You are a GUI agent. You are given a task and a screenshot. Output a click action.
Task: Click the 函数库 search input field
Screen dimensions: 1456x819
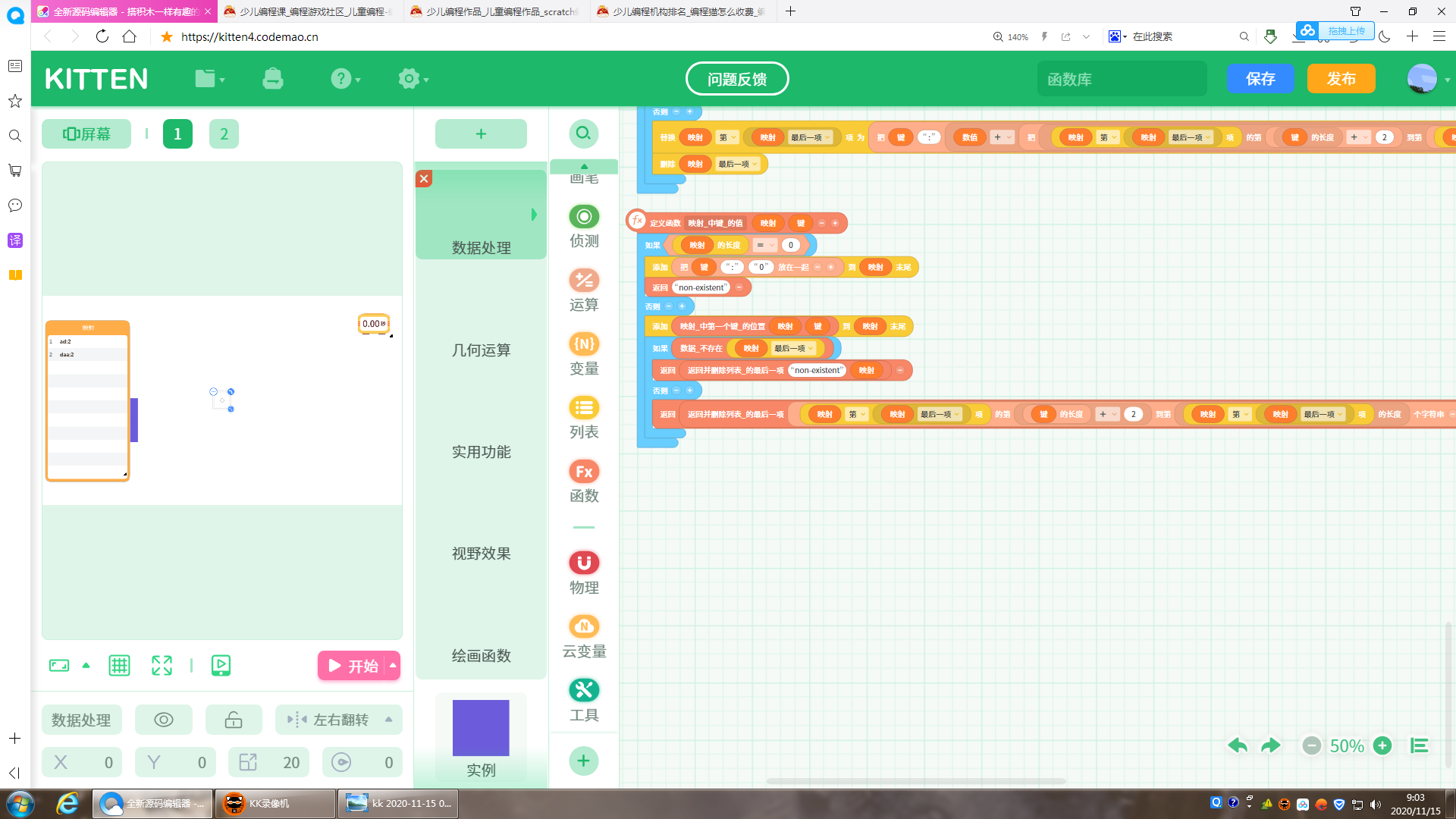[x=1122, y=79]
